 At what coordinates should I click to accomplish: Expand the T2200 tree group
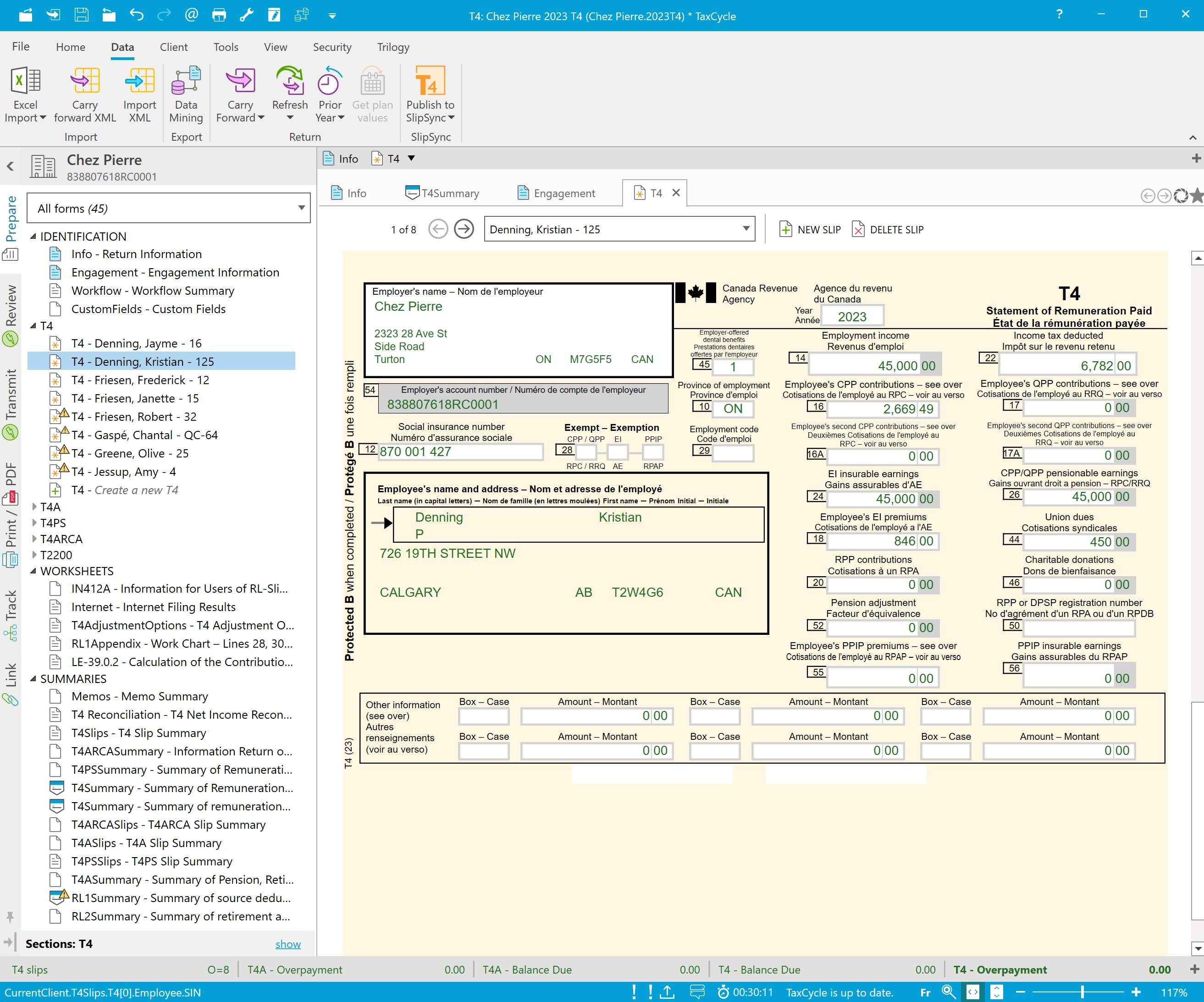34,555
